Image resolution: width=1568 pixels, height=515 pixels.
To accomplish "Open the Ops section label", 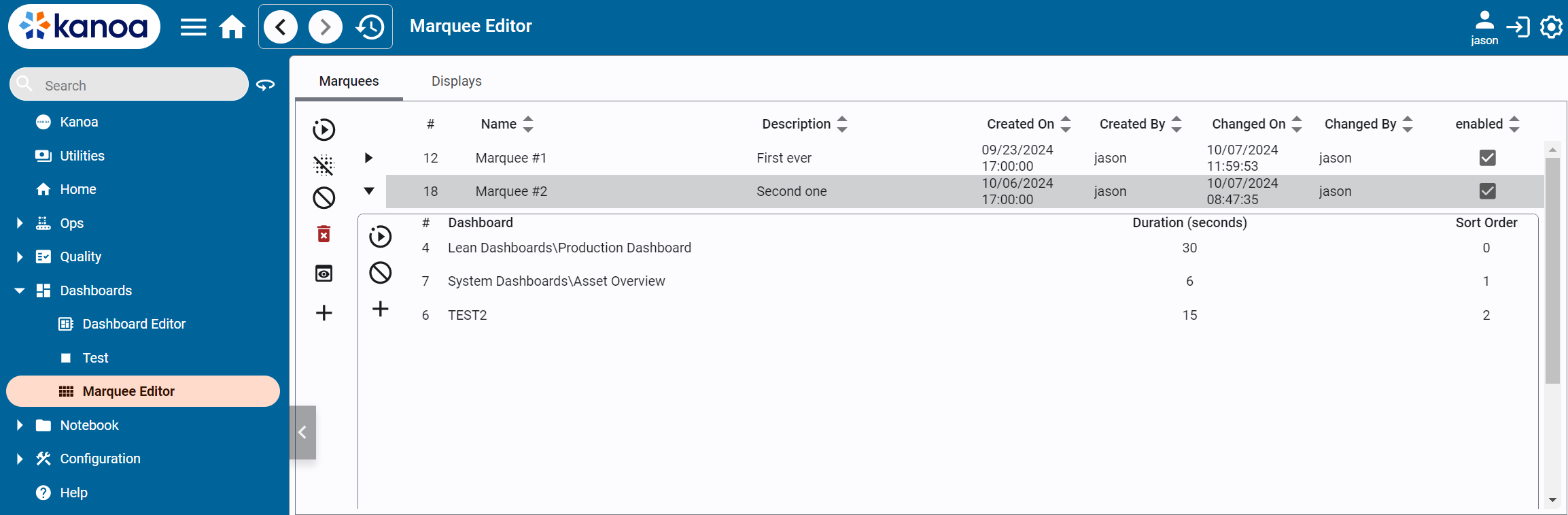I will point(71,223).
